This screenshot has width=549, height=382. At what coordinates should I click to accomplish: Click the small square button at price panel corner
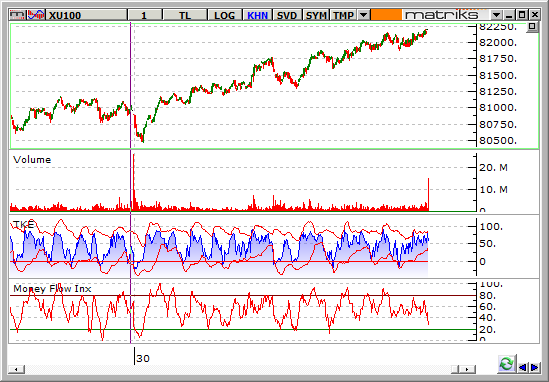(x=532, y=27)
